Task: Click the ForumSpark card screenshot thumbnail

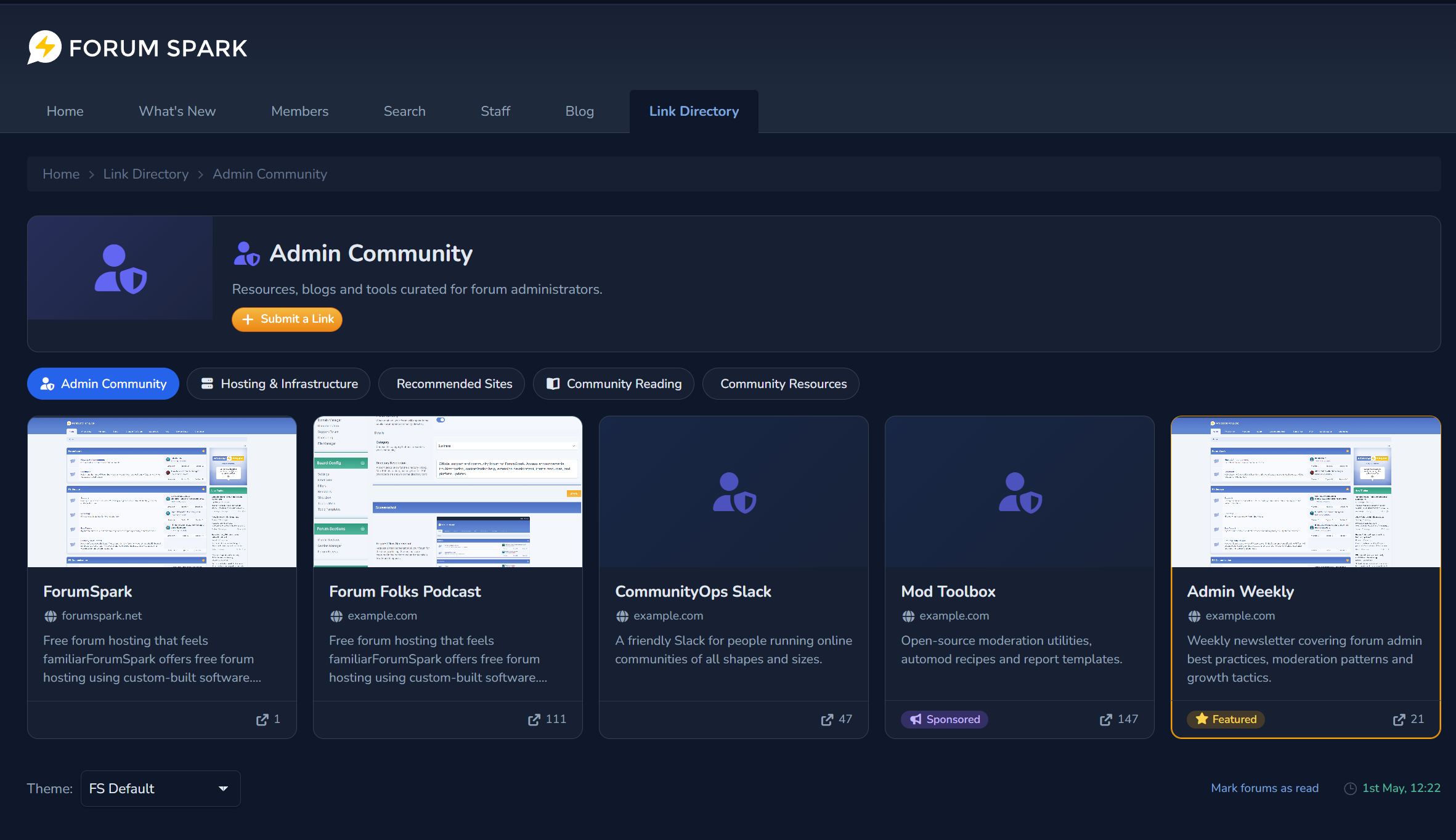Action: pyautogui.click(x=162, y=491)
